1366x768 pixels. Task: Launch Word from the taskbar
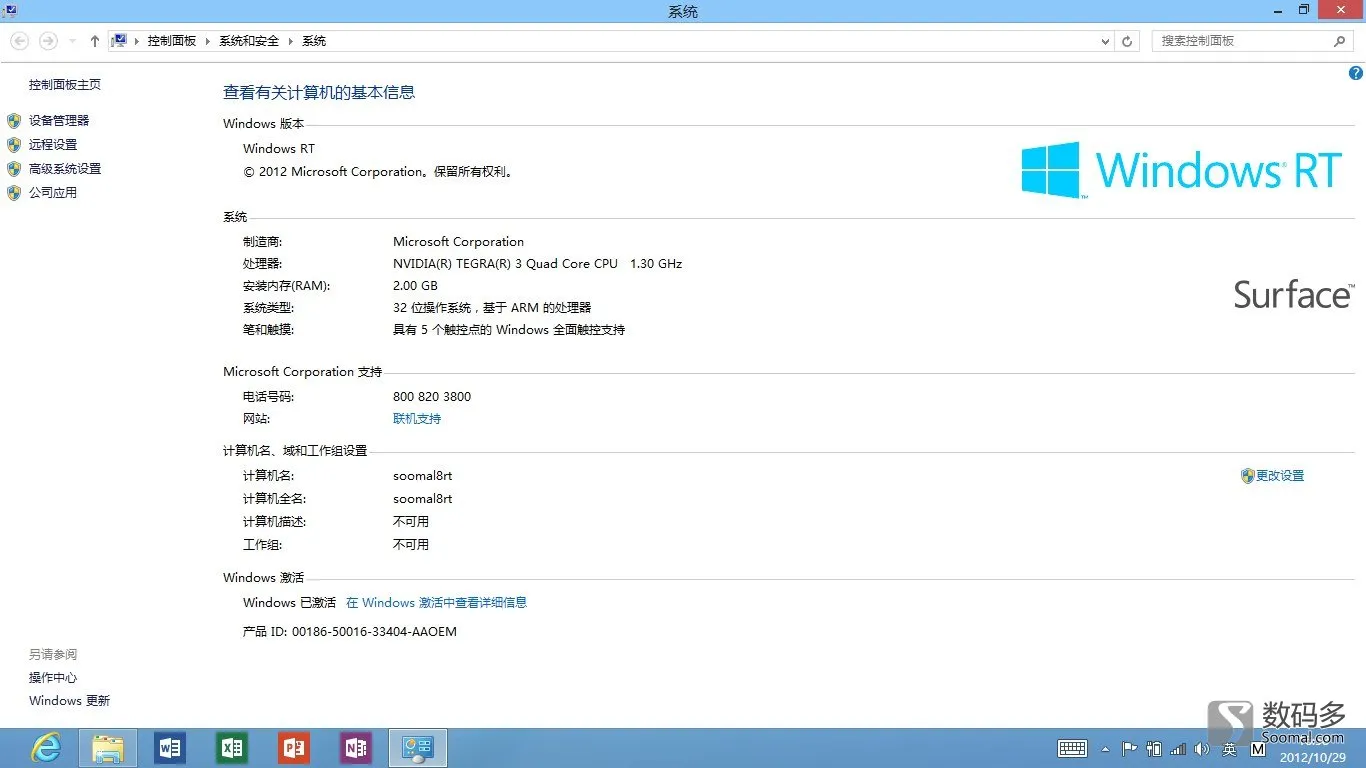pos(170,747)
